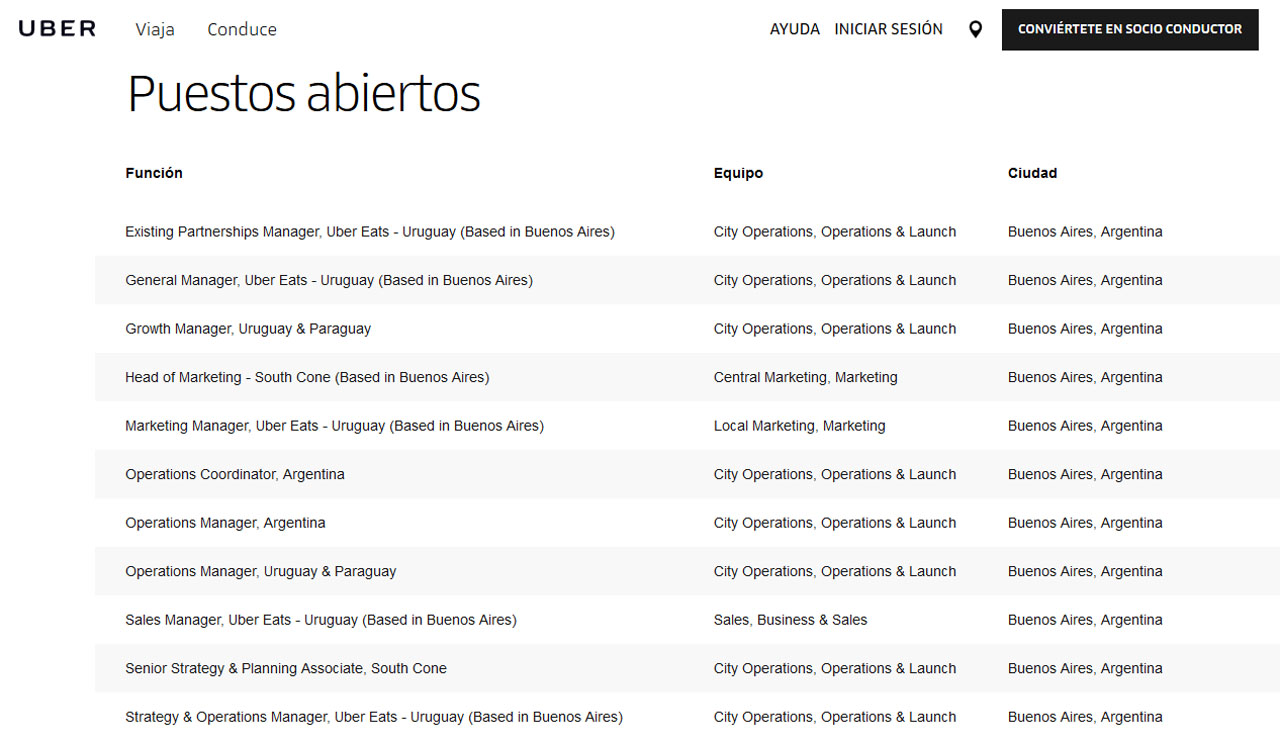Screen dimensions: 1280x744
Task: Open the Growth Manager, Uruguay & Paraguay job
Action: tap(248, 329)
